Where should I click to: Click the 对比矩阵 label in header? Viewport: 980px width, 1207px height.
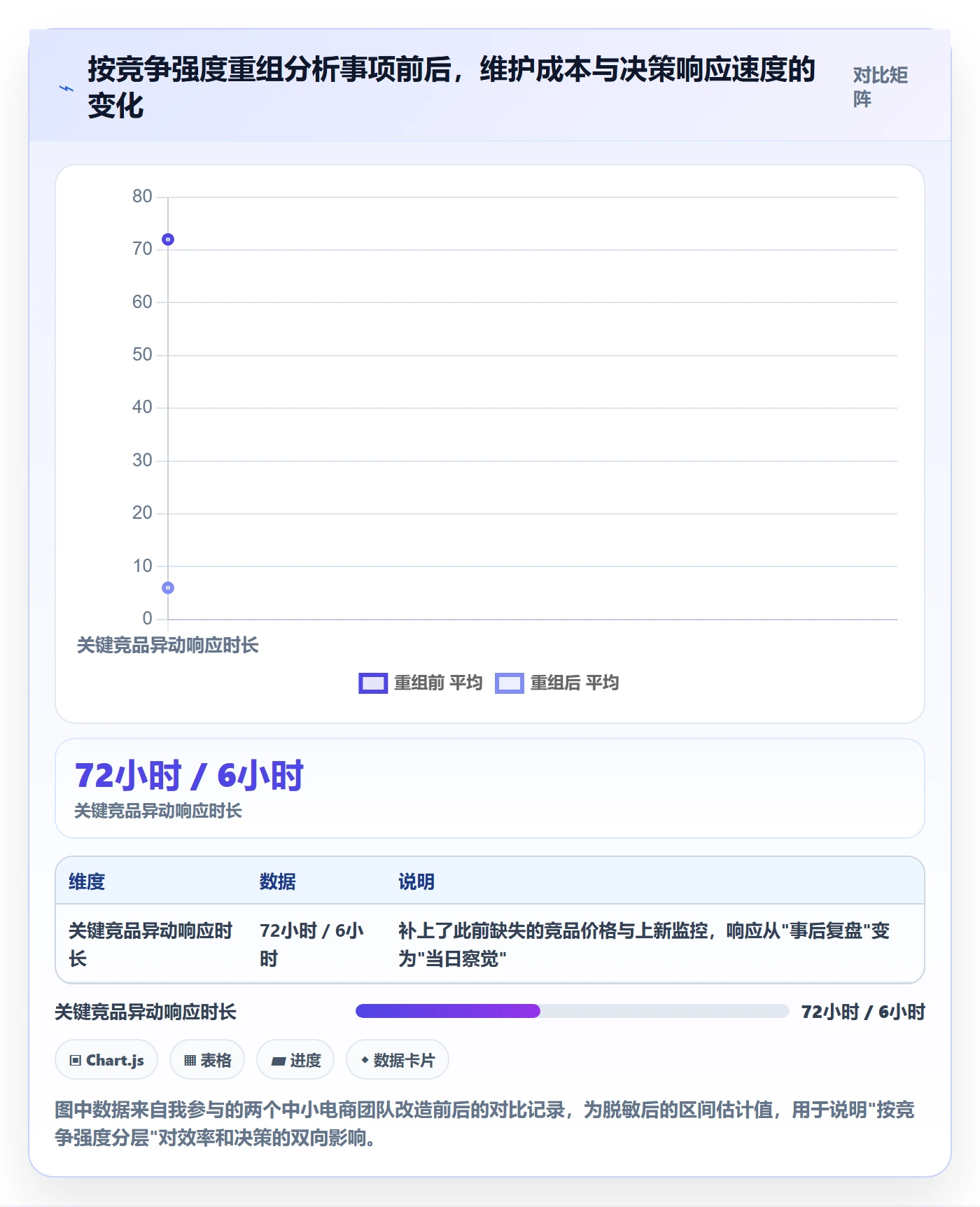click(880, 88)
